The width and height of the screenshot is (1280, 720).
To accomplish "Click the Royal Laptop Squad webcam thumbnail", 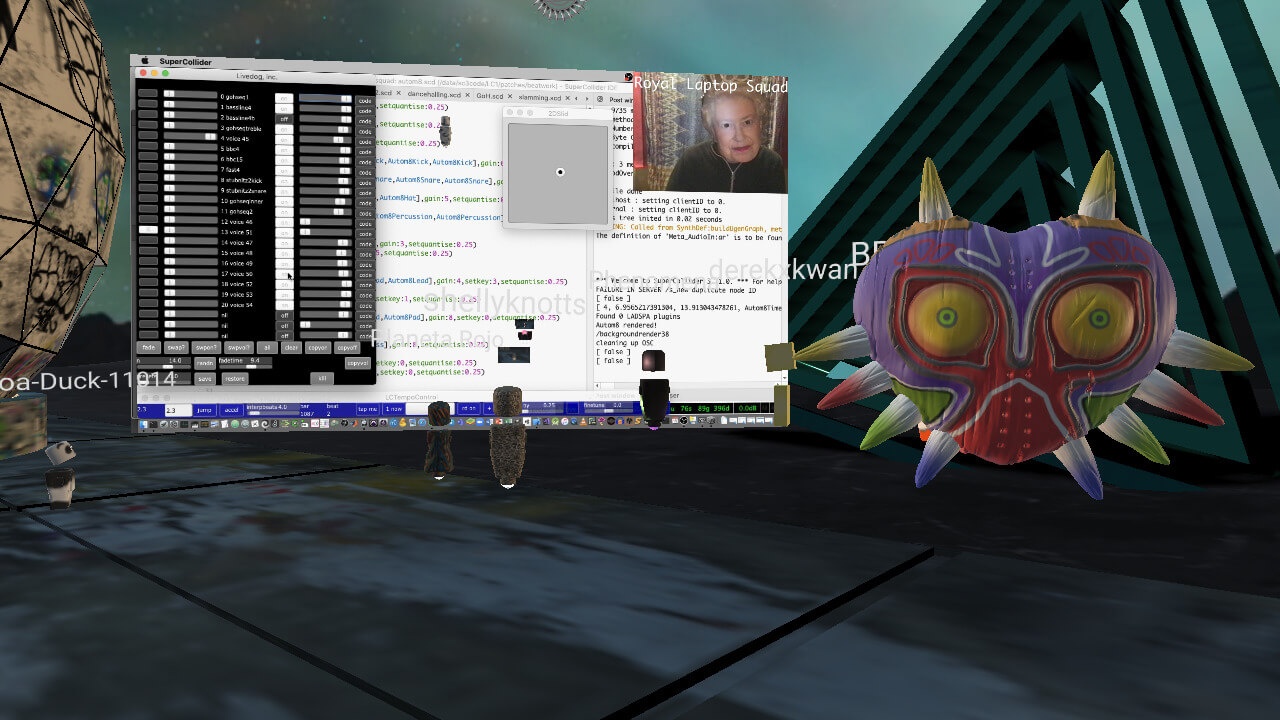I will (x=710, y=133).
